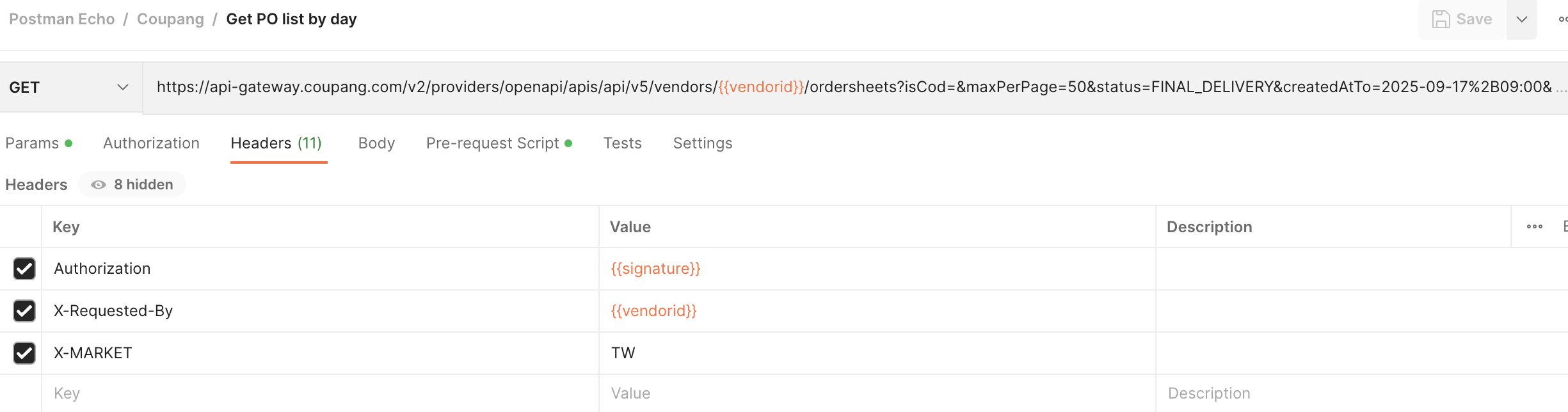Open the Save options dropdown arrow

[1522, 19]
